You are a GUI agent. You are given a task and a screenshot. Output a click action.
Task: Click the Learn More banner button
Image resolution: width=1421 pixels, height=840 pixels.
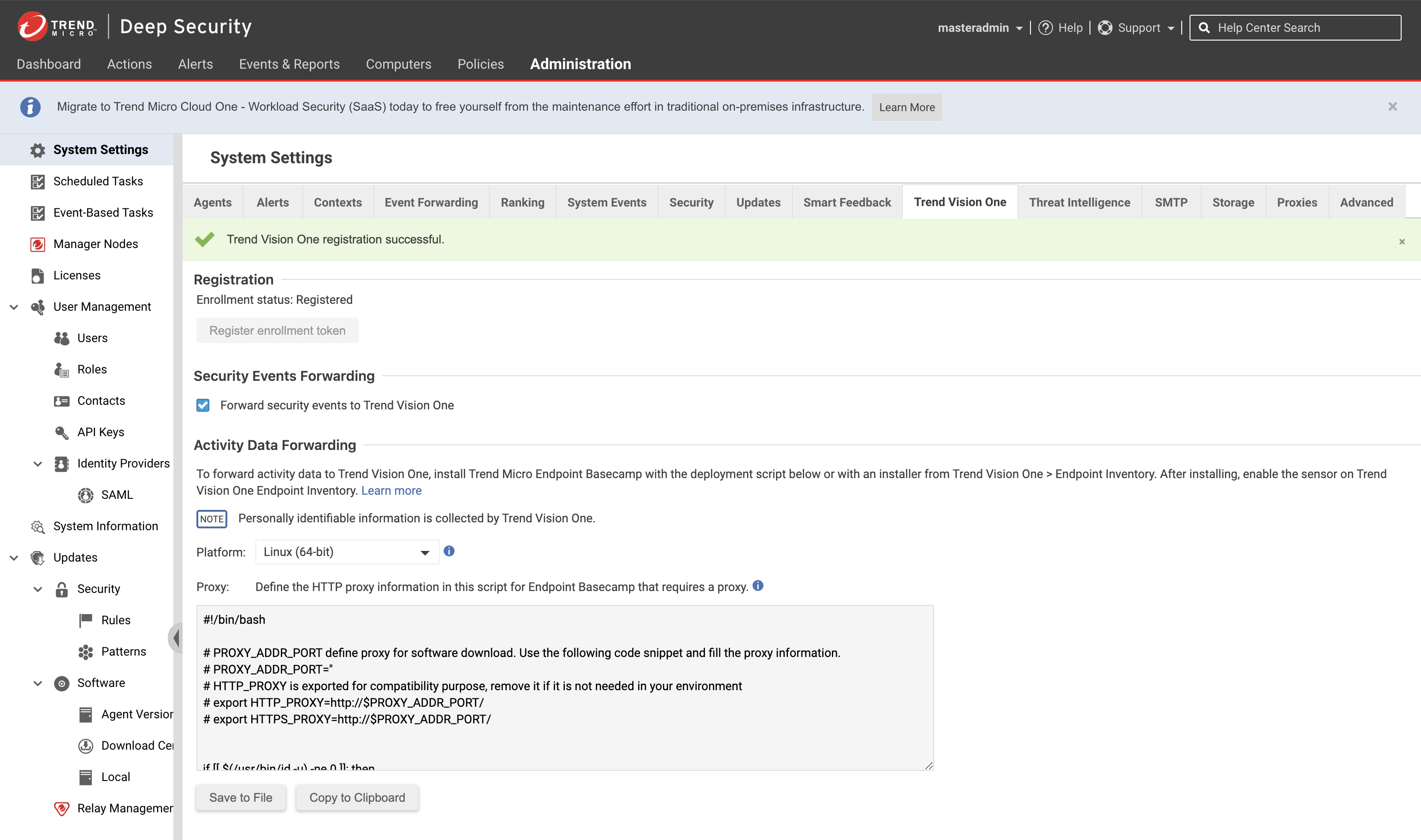coord(906,107)
